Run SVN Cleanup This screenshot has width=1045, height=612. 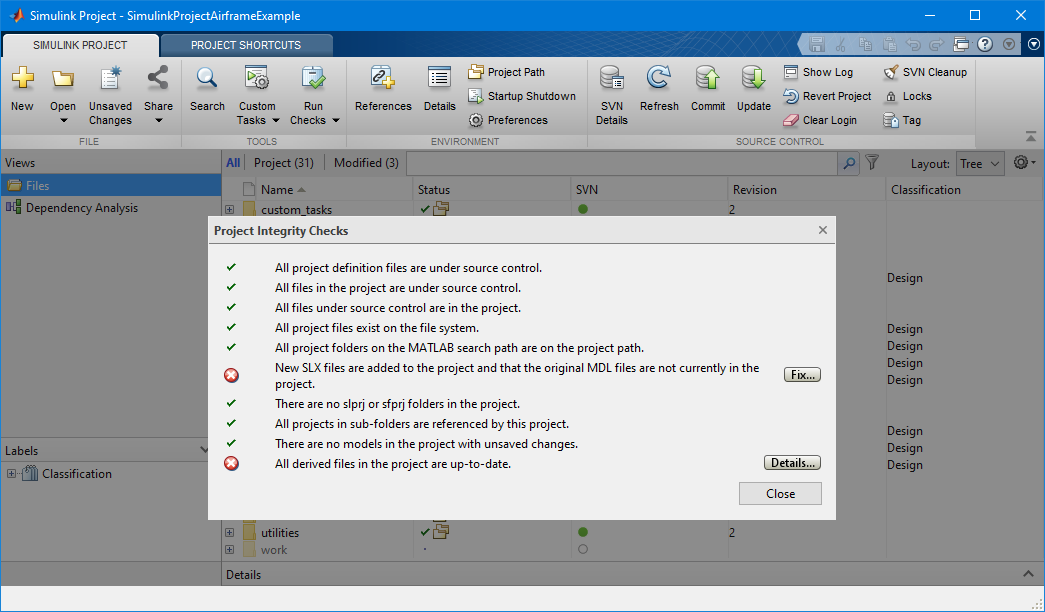925,72
